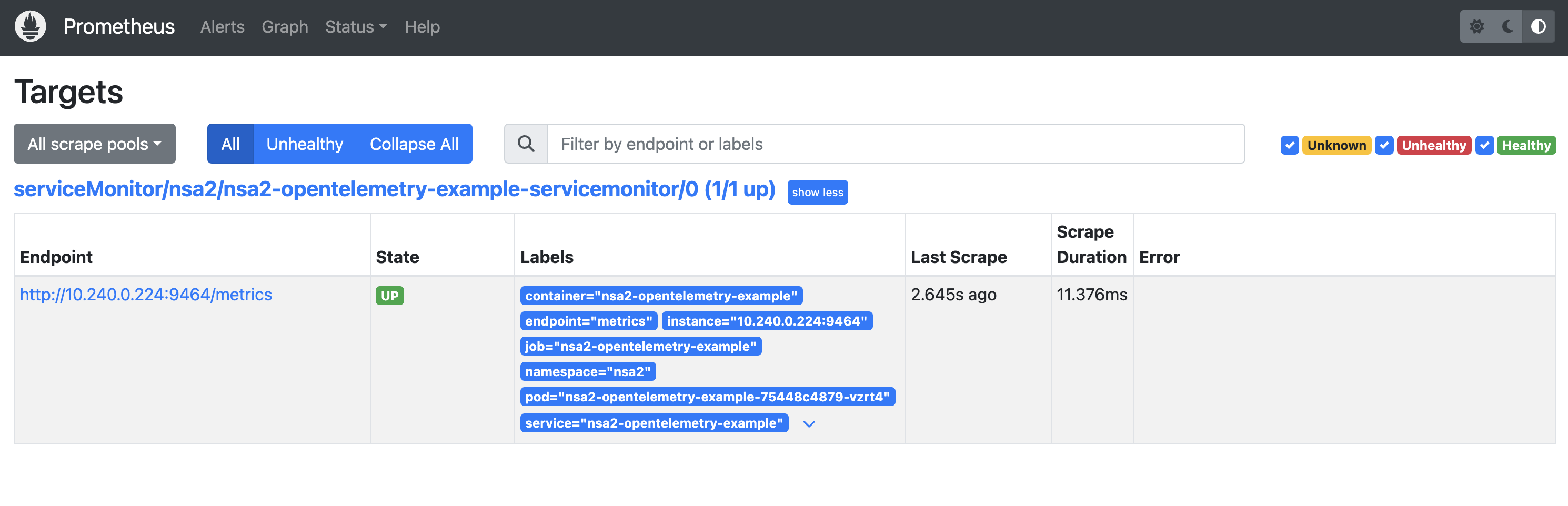Open the Graph page
The image size is (1568, 506).
[285, 27]
